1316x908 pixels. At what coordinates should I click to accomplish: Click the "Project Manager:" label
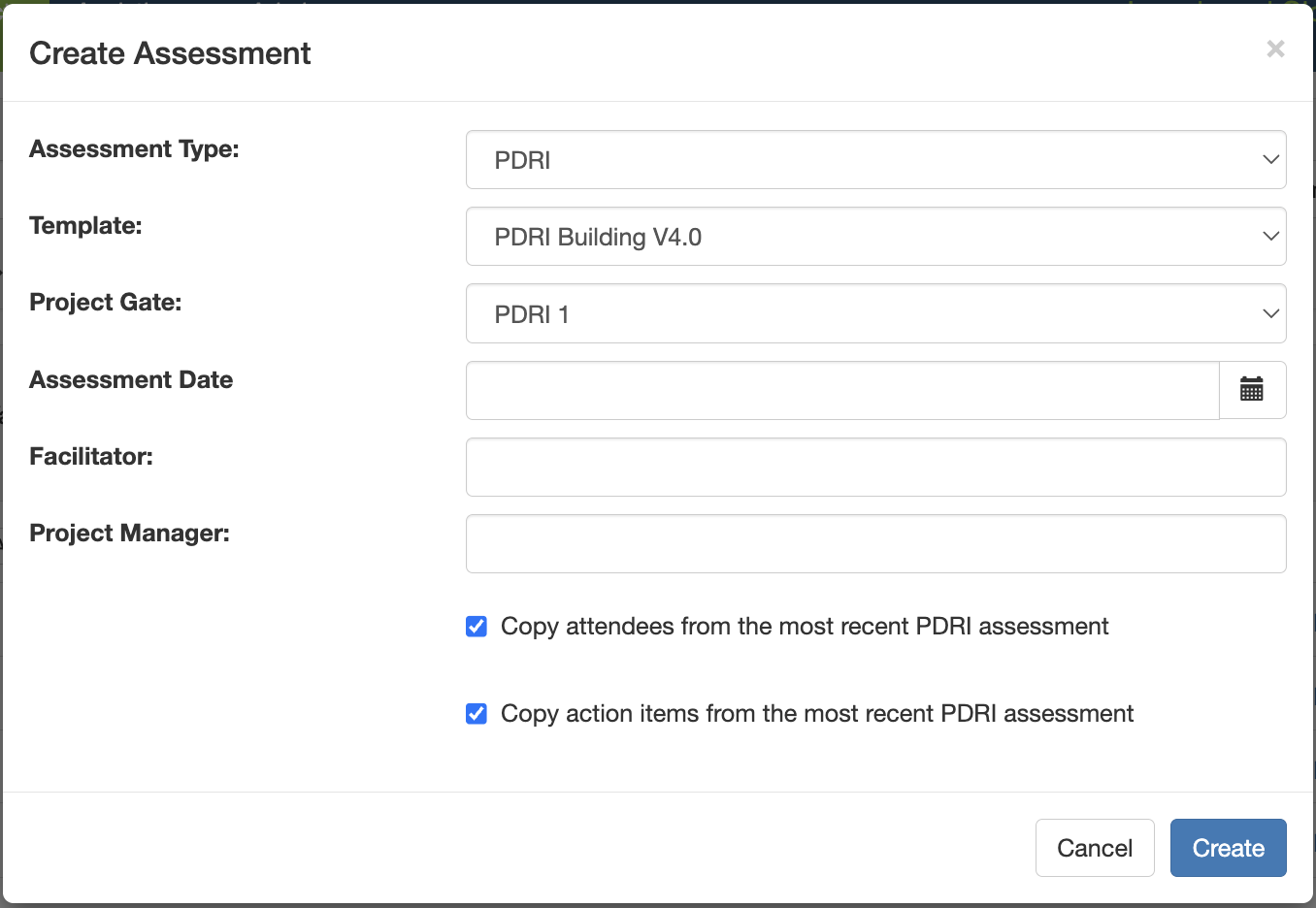[x=129, y=534]
